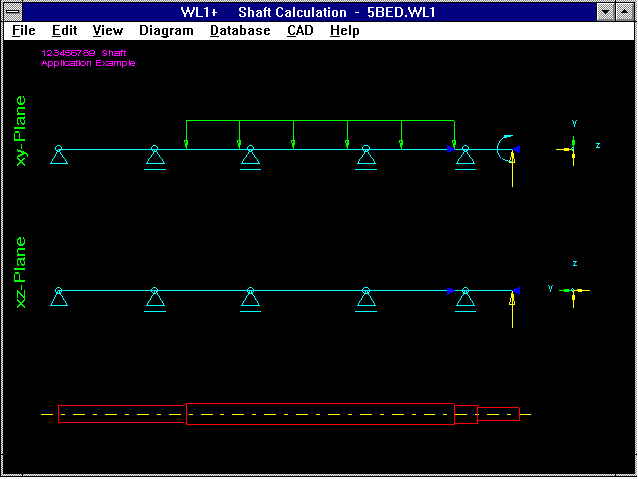Click the xz-Plane coordinate axis symbol

pos(573,291)
